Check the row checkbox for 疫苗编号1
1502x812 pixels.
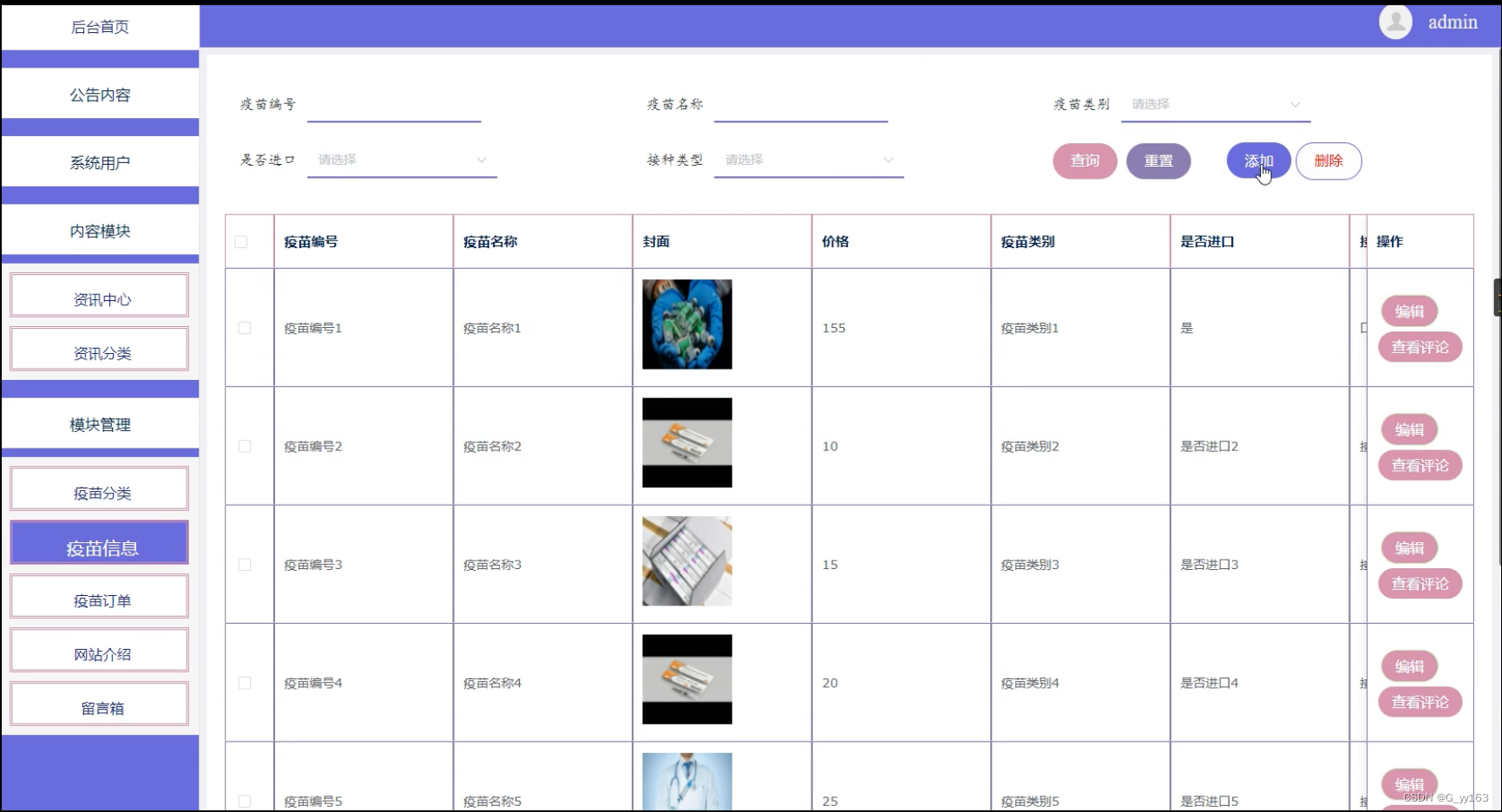pyautogui.click(x=245, y=328)
